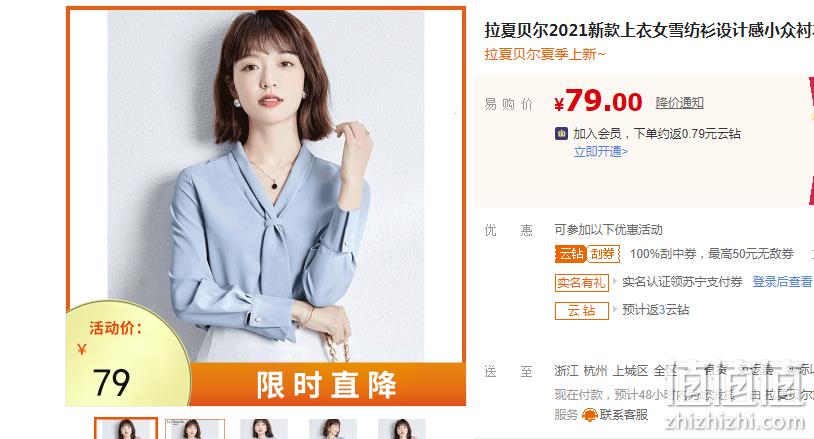Click the 云钻 orange coupon tag

click(571, 254)
